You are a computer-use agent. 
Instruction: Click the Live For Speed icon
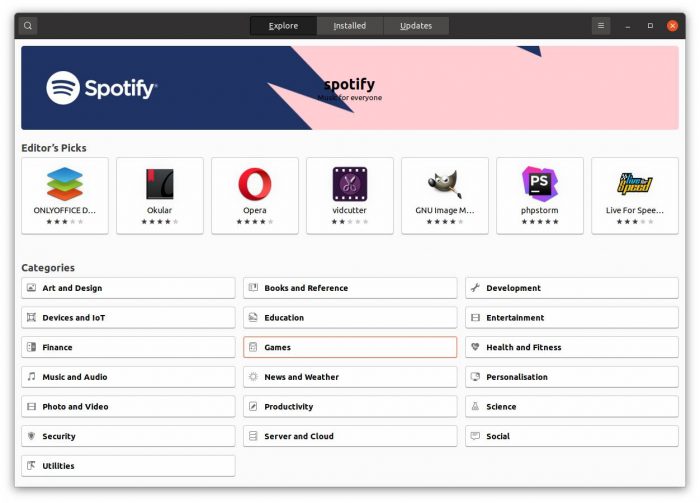635,184
